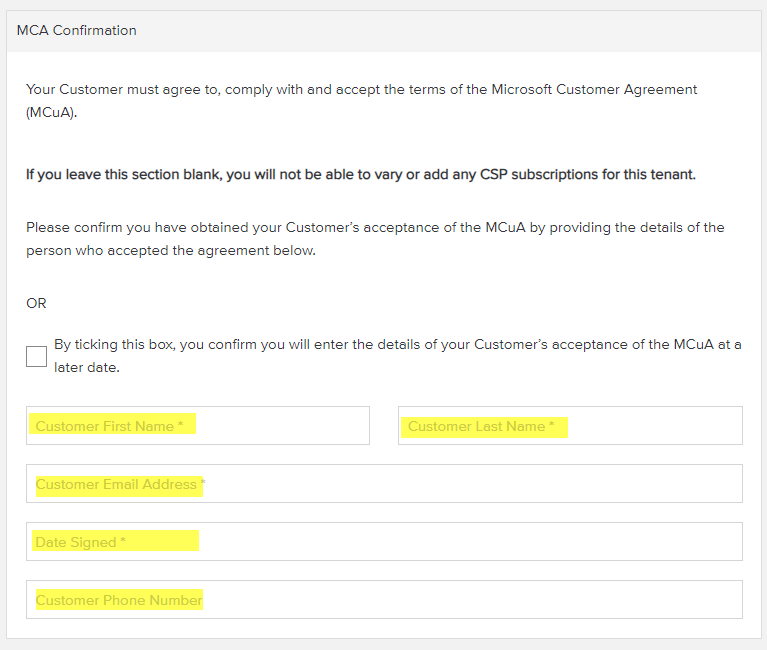The height and width of the screenshot is (650, 767).
Task: Click the 'Microsoft Customer Agreement' phrase
Action: click(594, 90)
